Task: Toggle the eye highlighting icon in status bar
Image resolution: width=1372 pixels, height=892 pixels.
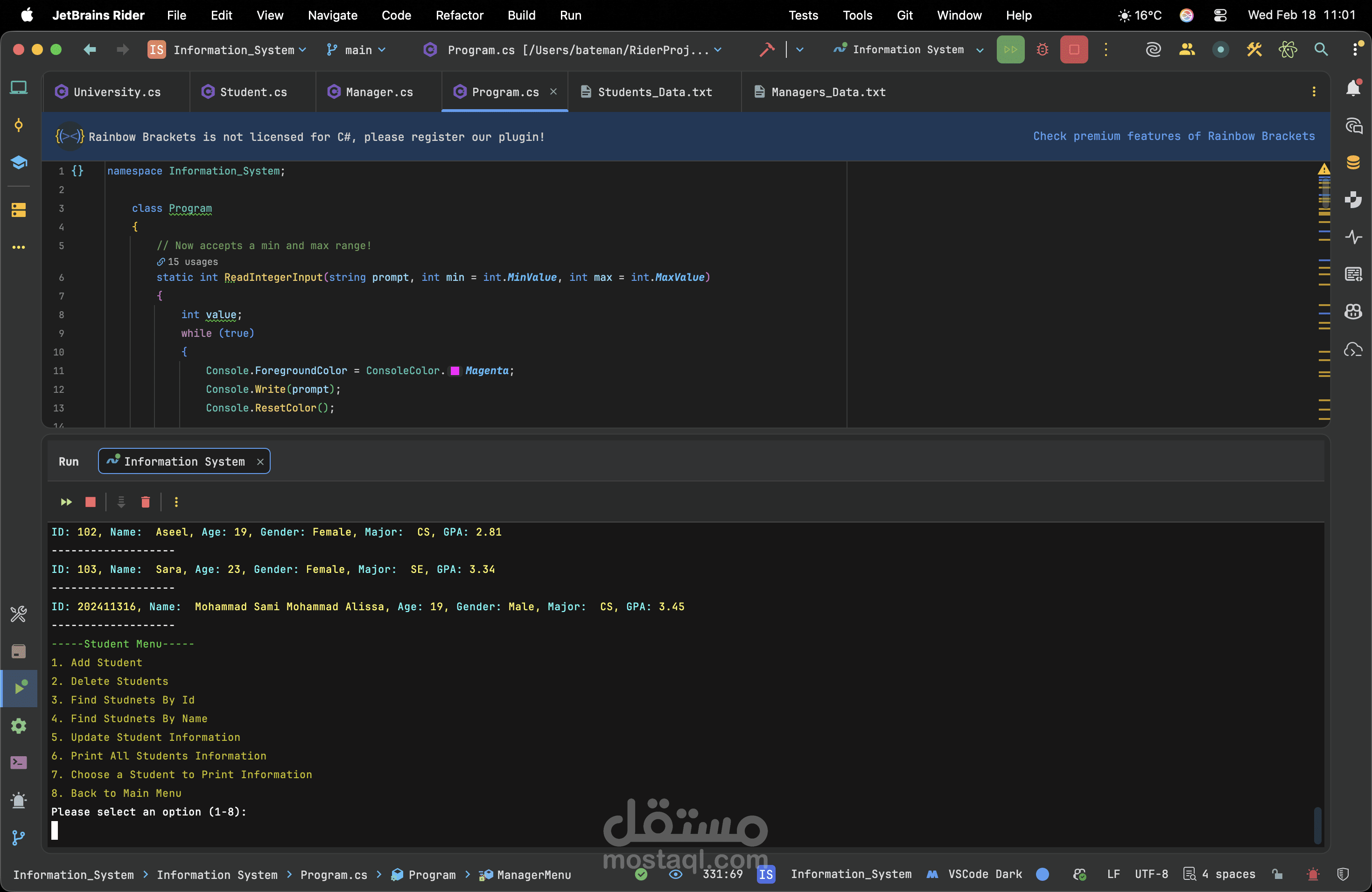Action: [676, 874]
